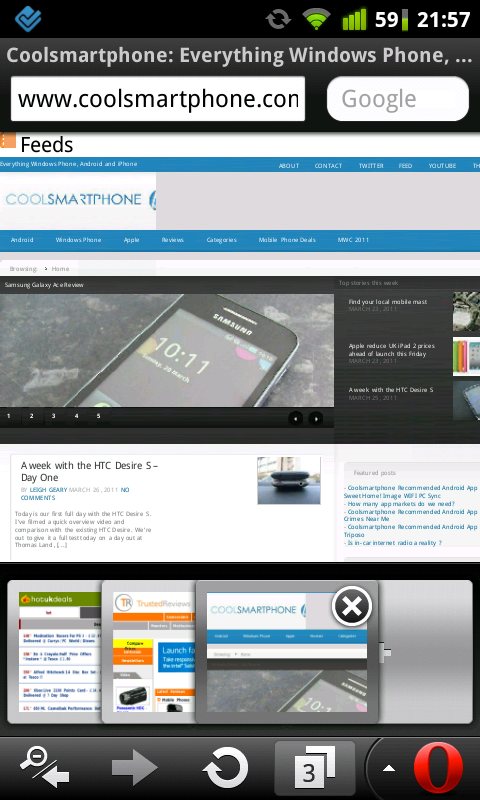Open the NO COMMENTS link
This screenshot has height=800, width=480.
click(75, 494)
